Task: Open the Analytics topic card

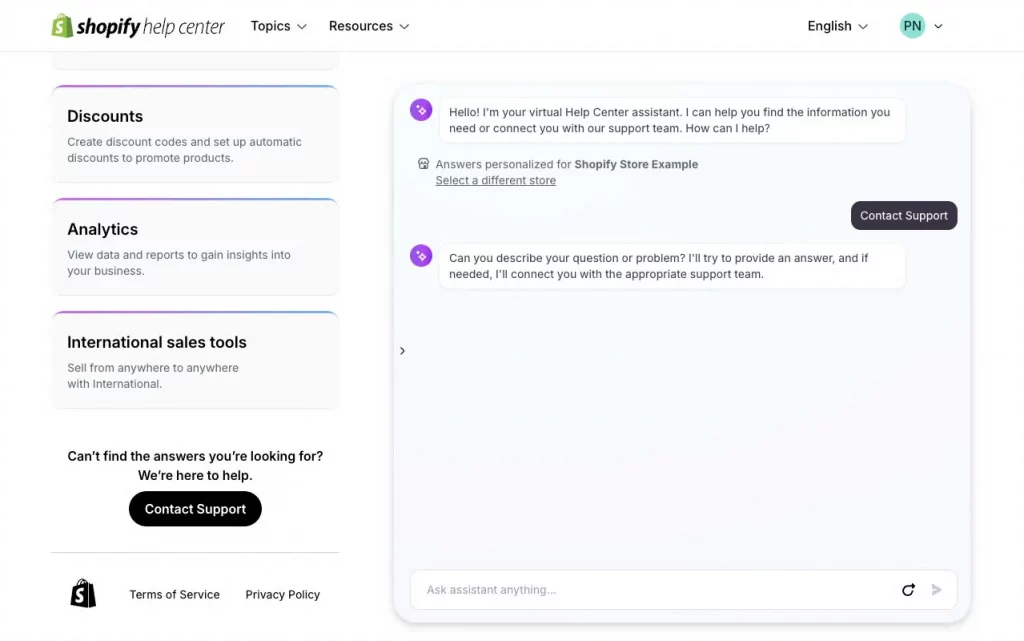Action: 195,247
